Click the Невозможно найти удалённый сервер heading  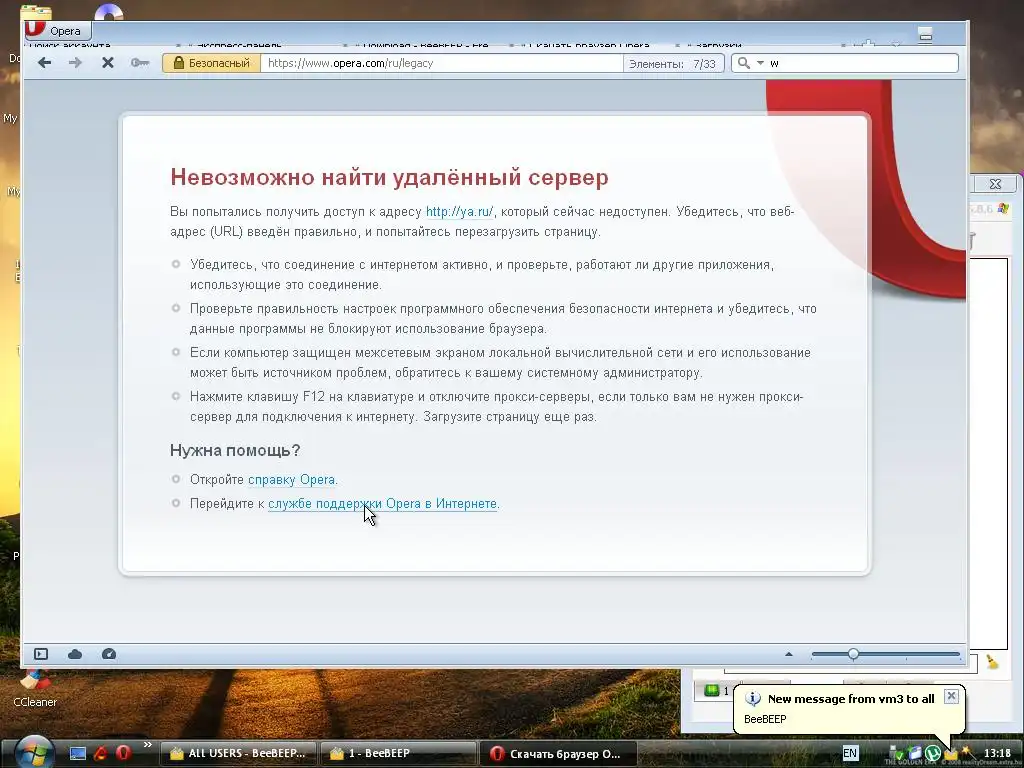(389, 177)
